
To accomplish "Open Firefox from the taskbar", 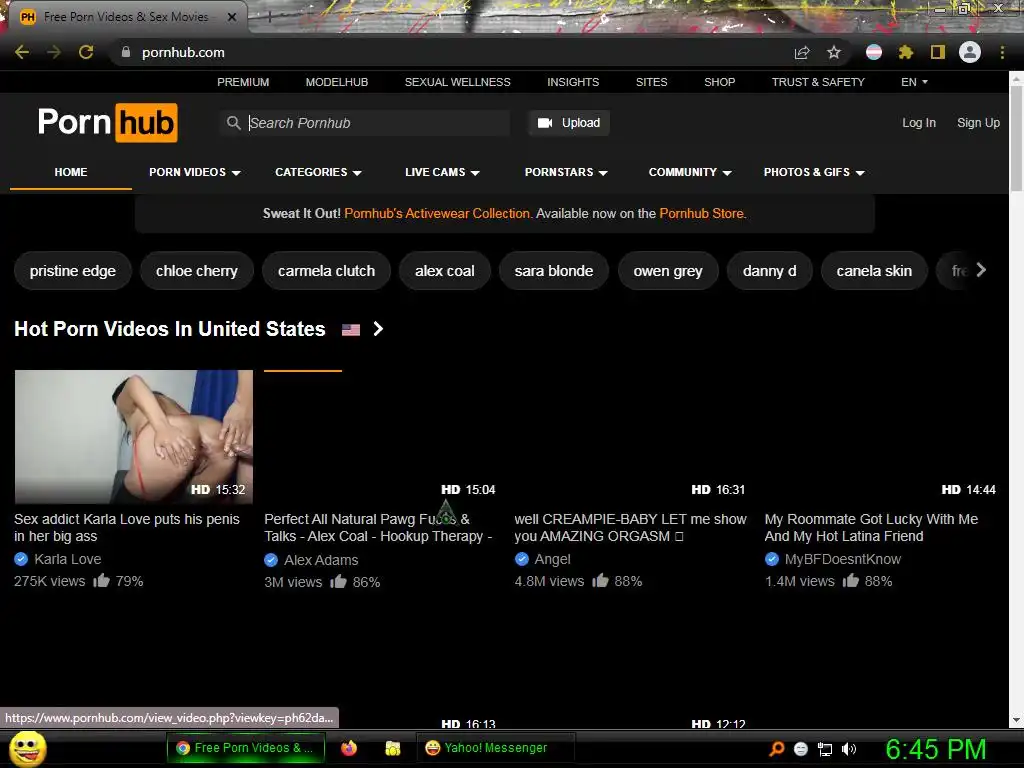I will click(x=349, y=748).
